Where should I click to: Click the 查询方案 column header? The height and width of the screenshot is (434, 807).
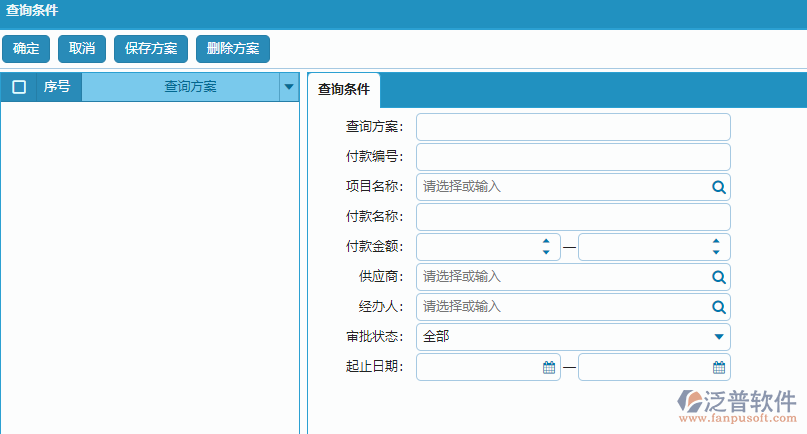click(x=181, y=86)
